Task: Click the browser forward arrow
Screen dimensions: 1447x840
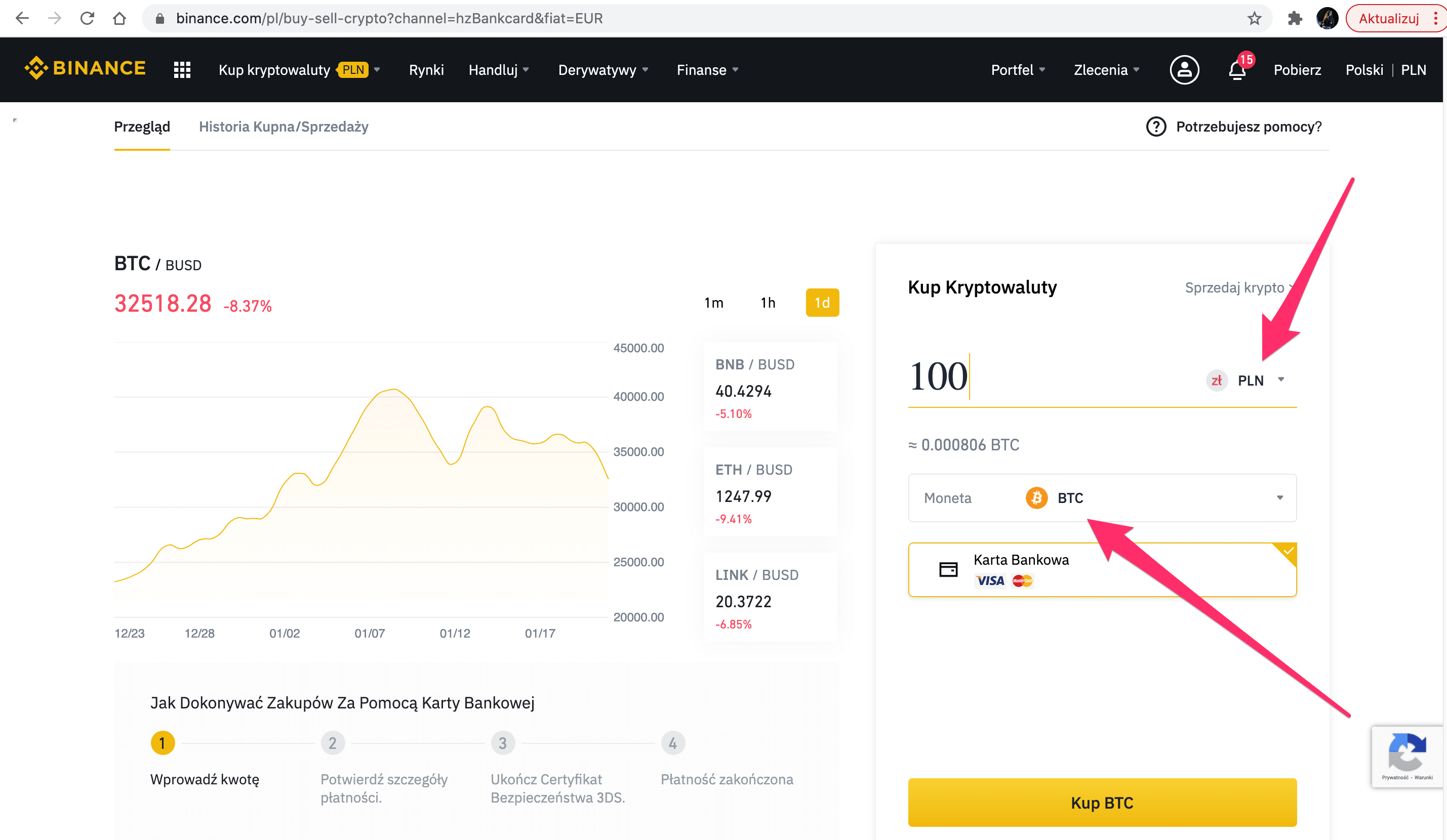Action: [55, 18]
